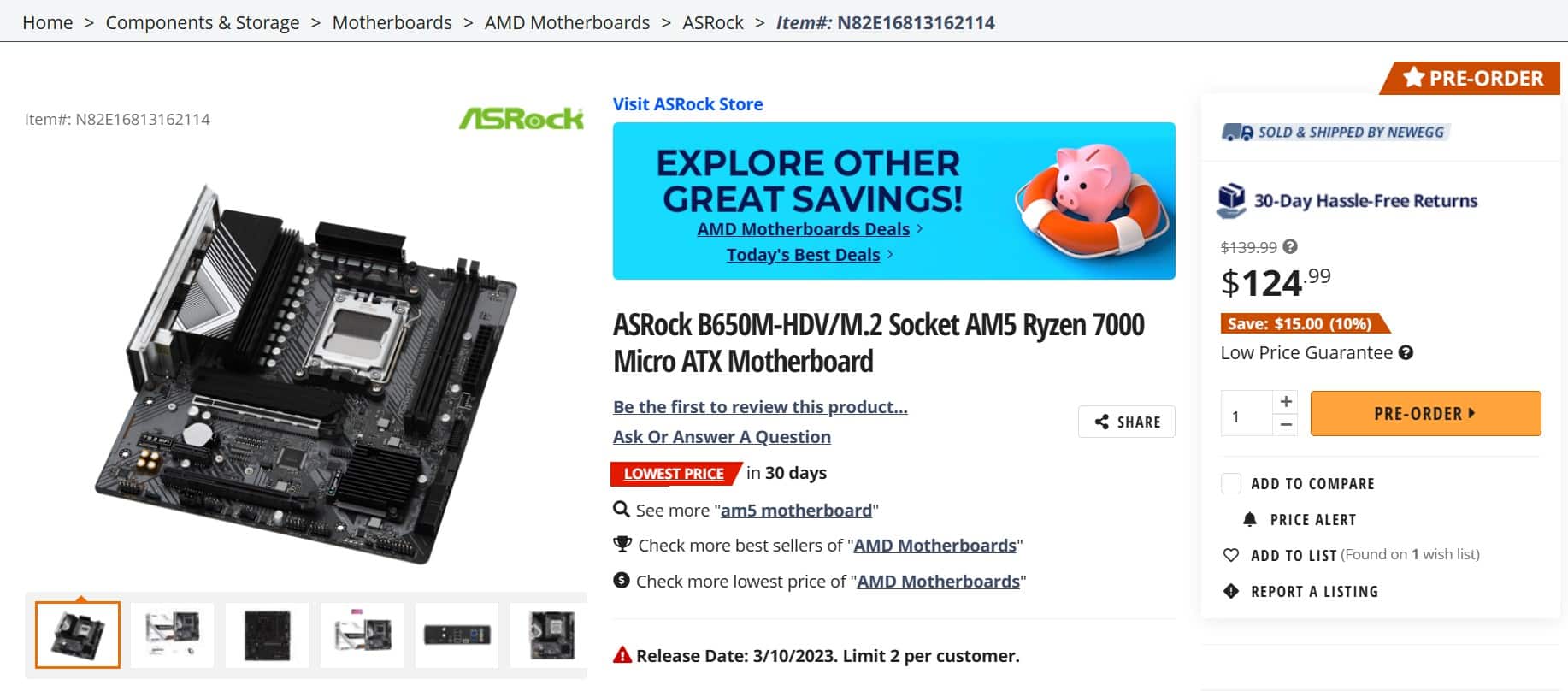Click the Price Alert bell icon

(x=1249, y=519)
